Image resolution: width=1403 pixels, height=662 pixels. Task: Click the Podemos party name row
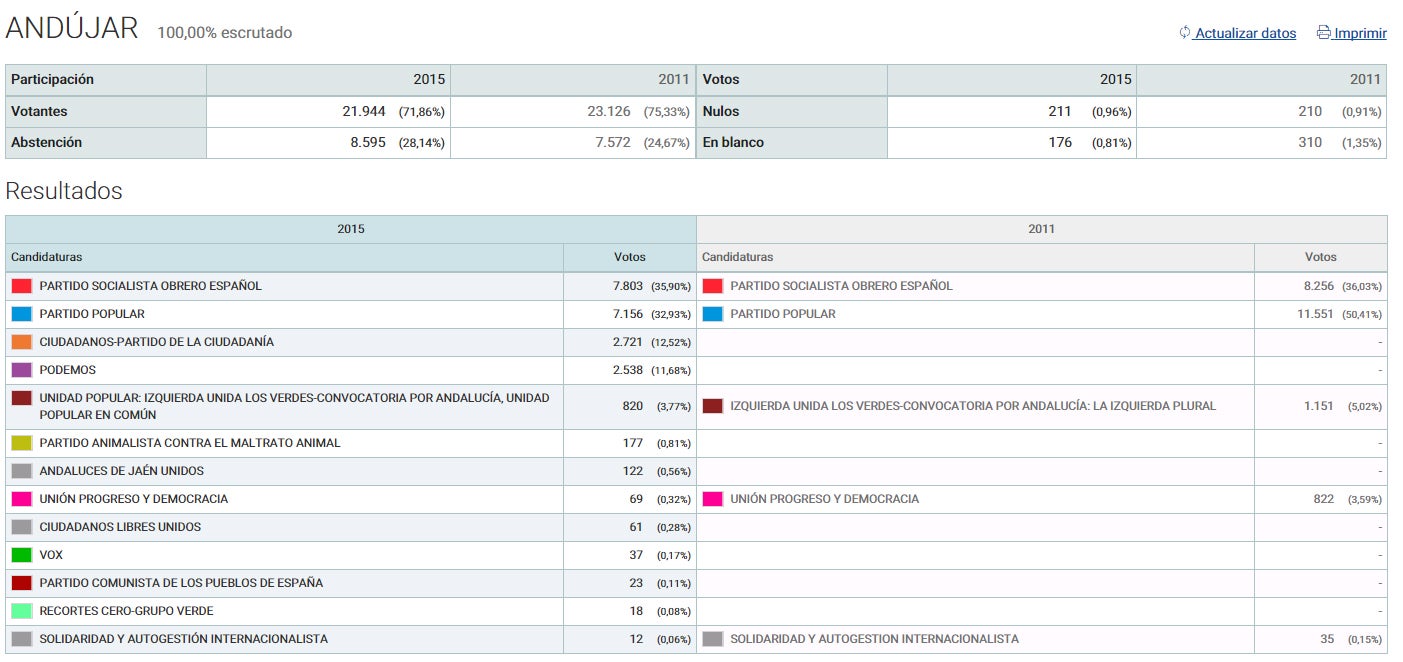(68, 370)
